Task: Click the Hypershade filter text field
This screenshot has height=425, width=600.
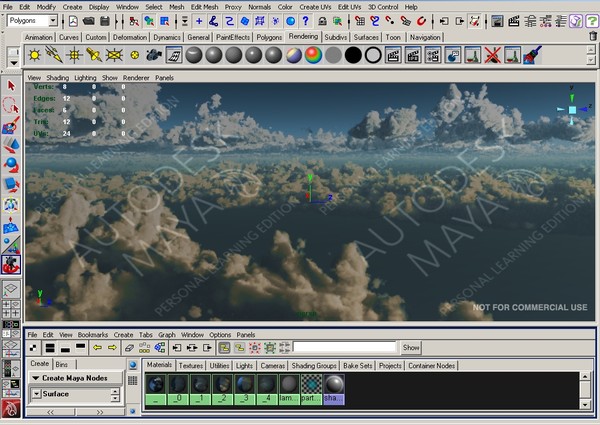Action: click(344, 347)
